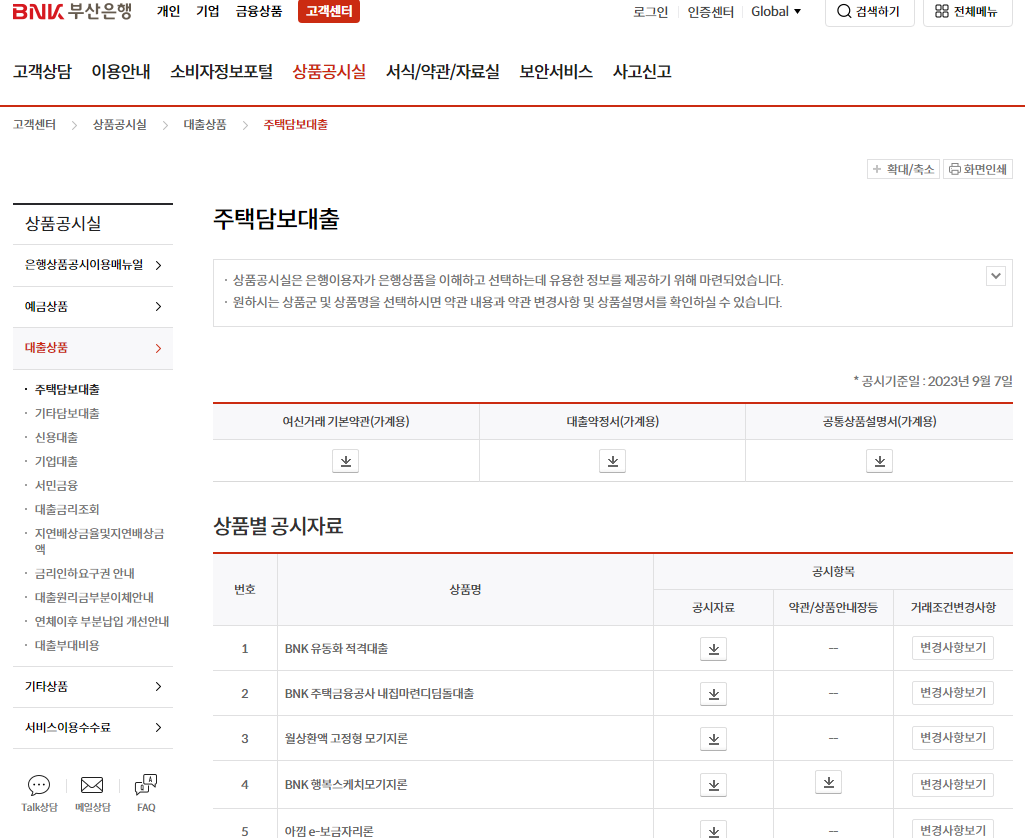Expand 기타상품 sidebar section

point(93,686)
